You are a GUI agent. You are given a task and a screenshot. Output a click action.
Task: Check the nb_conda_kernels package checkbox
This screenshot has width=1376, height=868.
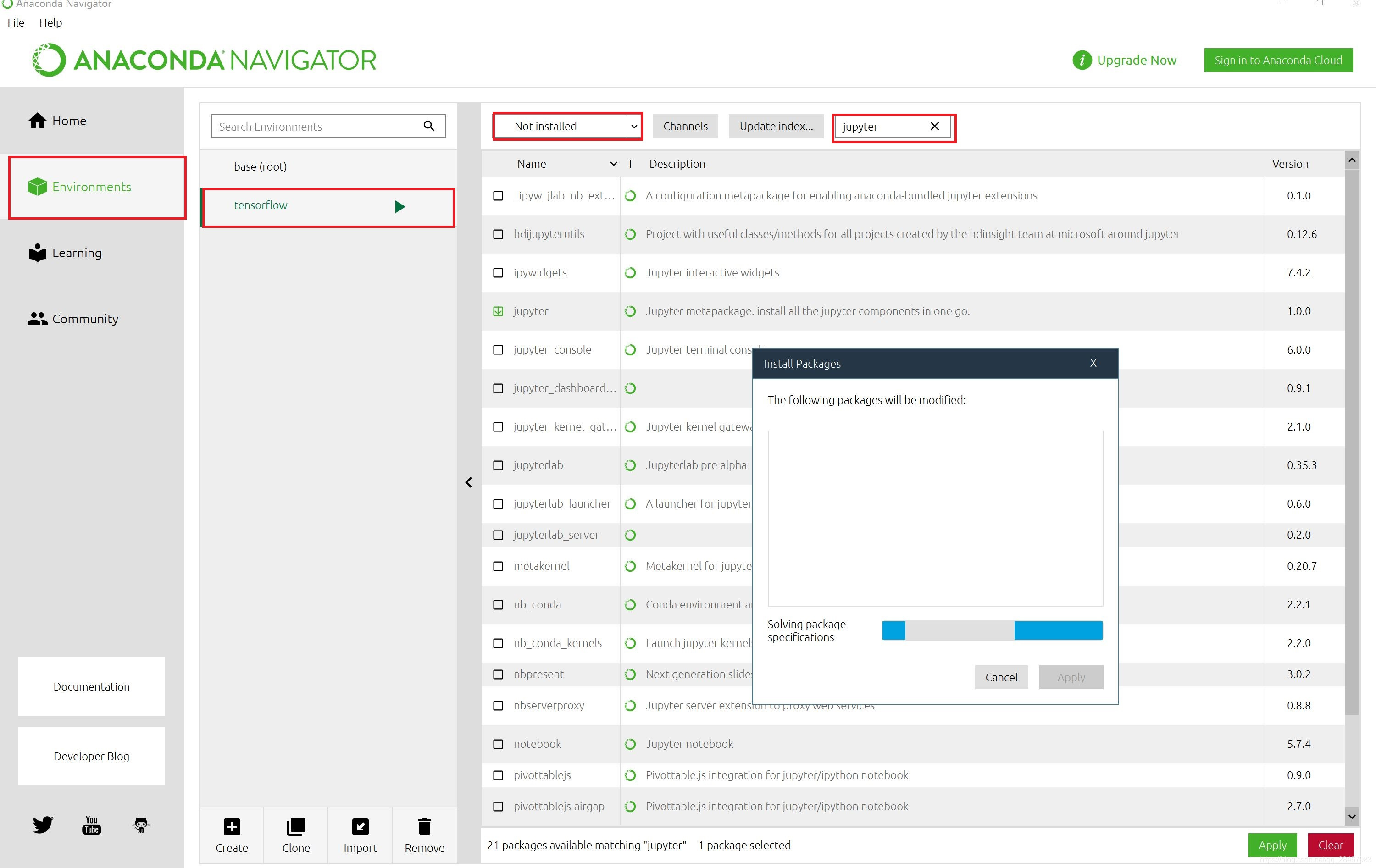(498, 643)
